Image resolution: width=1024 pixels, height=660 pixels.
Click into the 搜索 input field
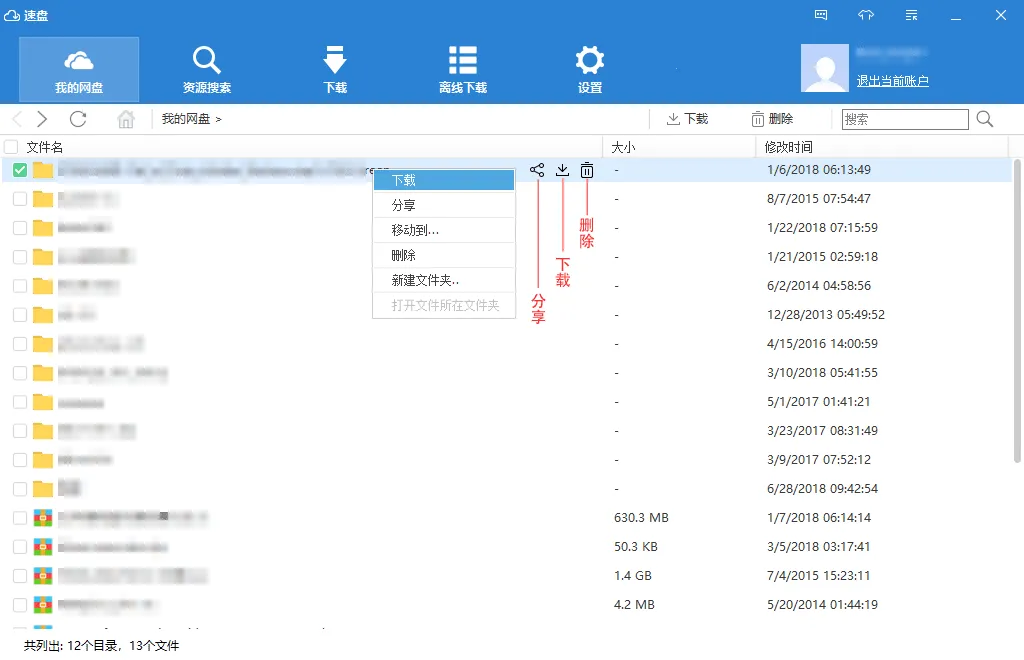click(904, 119)
